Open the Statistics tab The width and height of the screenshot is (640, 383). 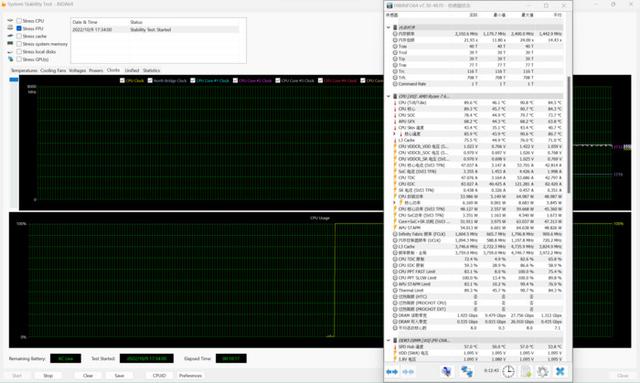[x=151, y=71]
